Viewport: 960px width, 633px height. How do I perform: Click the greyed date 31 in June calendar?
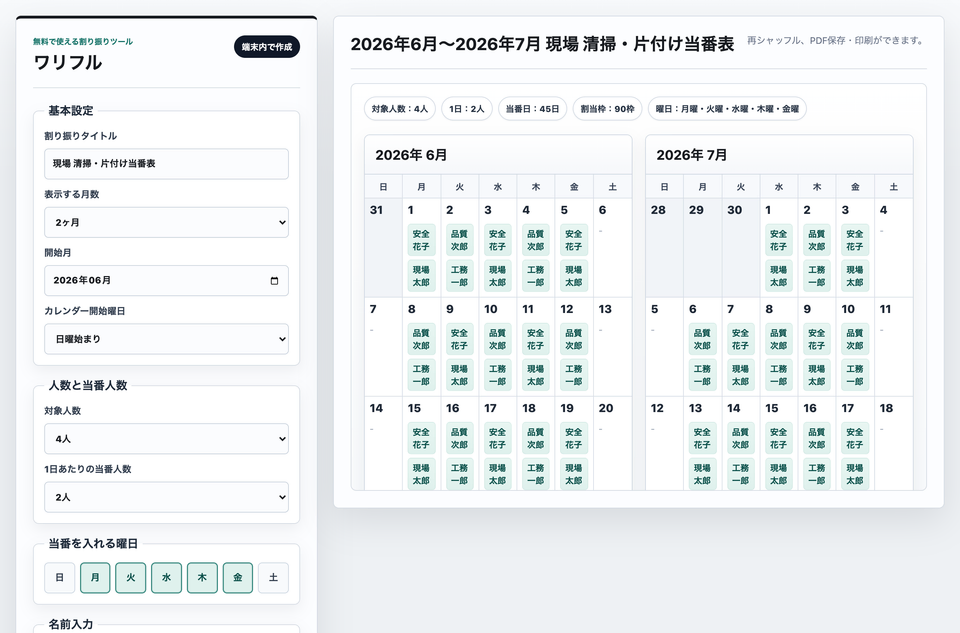point(377,210)
